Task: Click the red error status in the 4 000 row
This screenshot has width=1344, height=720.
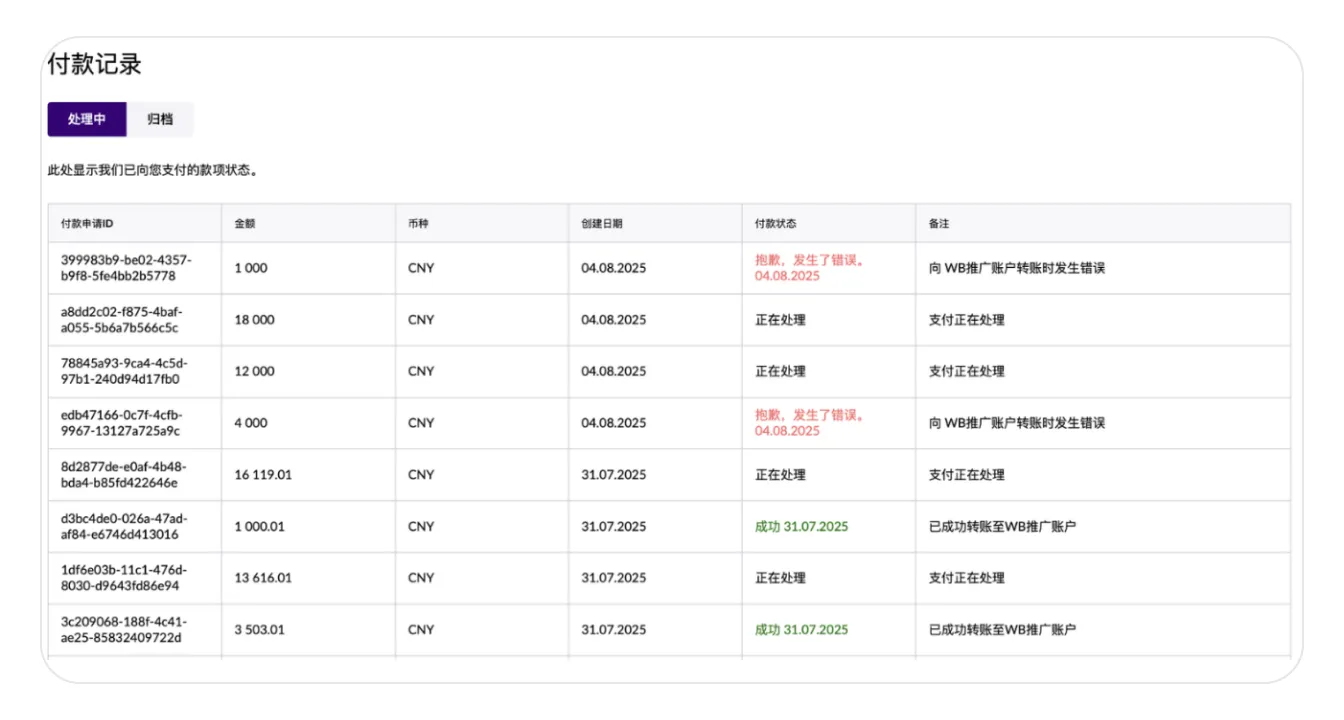Action: pyautogui.click(x=810, y=423)
